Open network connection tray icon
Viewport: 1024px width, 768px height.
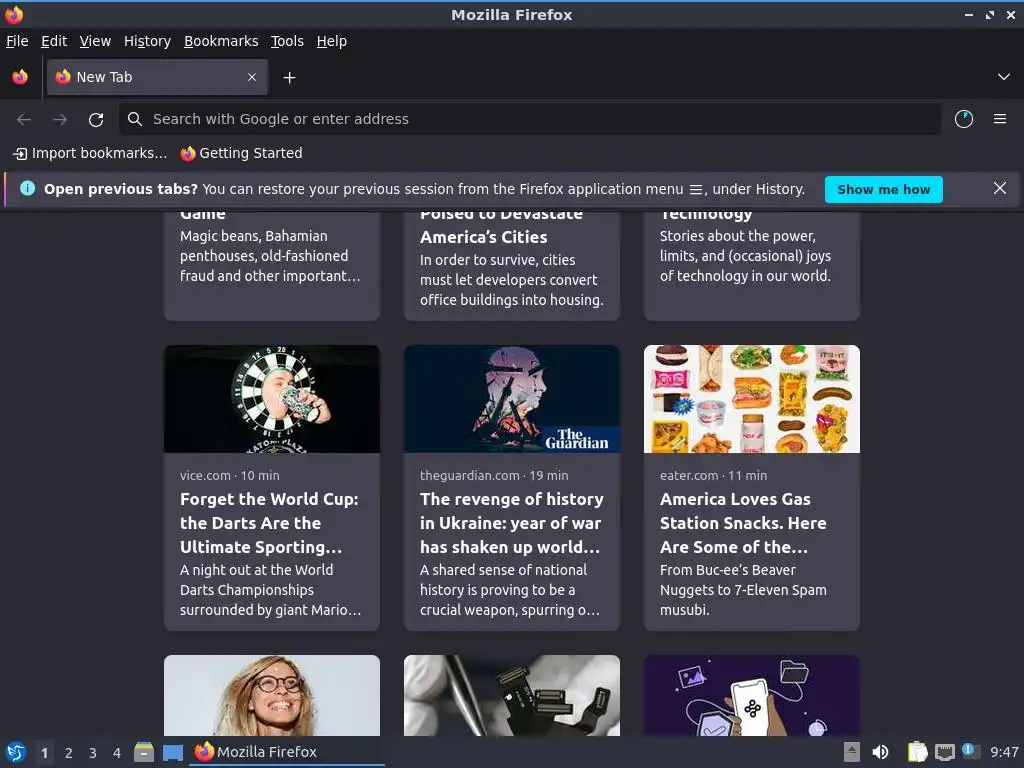coord(944,752)
